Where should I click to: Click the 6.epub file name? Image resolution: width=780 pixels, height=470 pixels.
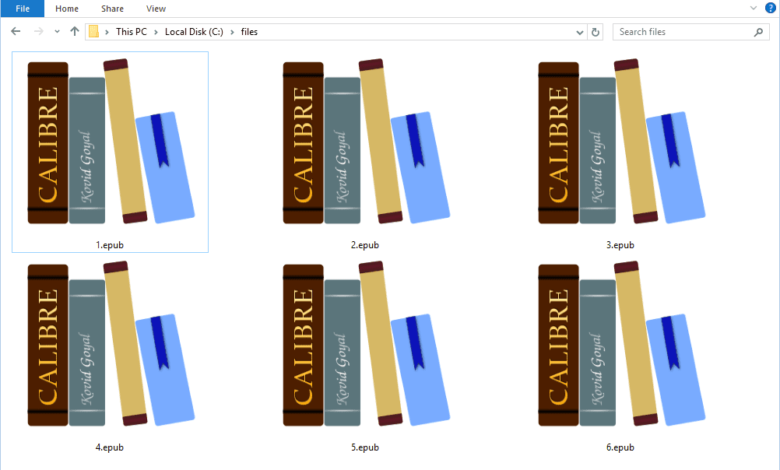click(620, 447)
